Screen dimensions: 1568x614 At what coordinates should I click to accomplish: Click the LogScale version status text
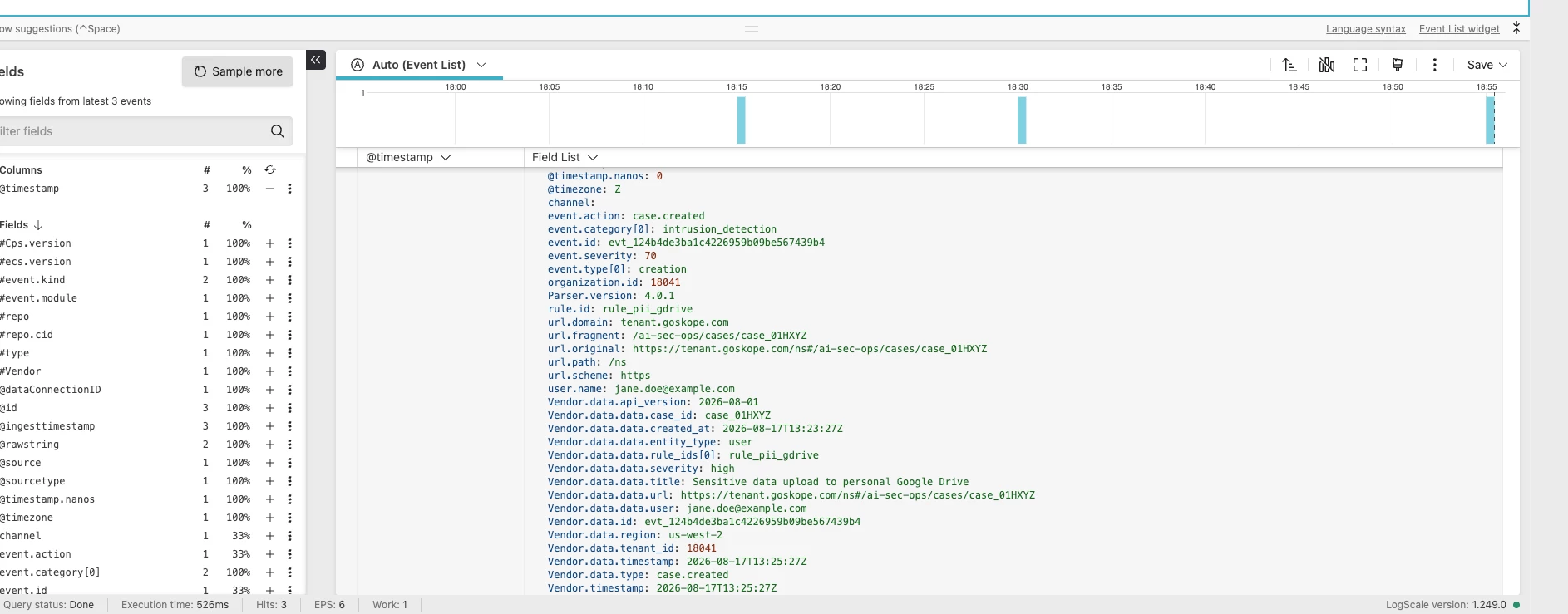tap(1446, 605)
